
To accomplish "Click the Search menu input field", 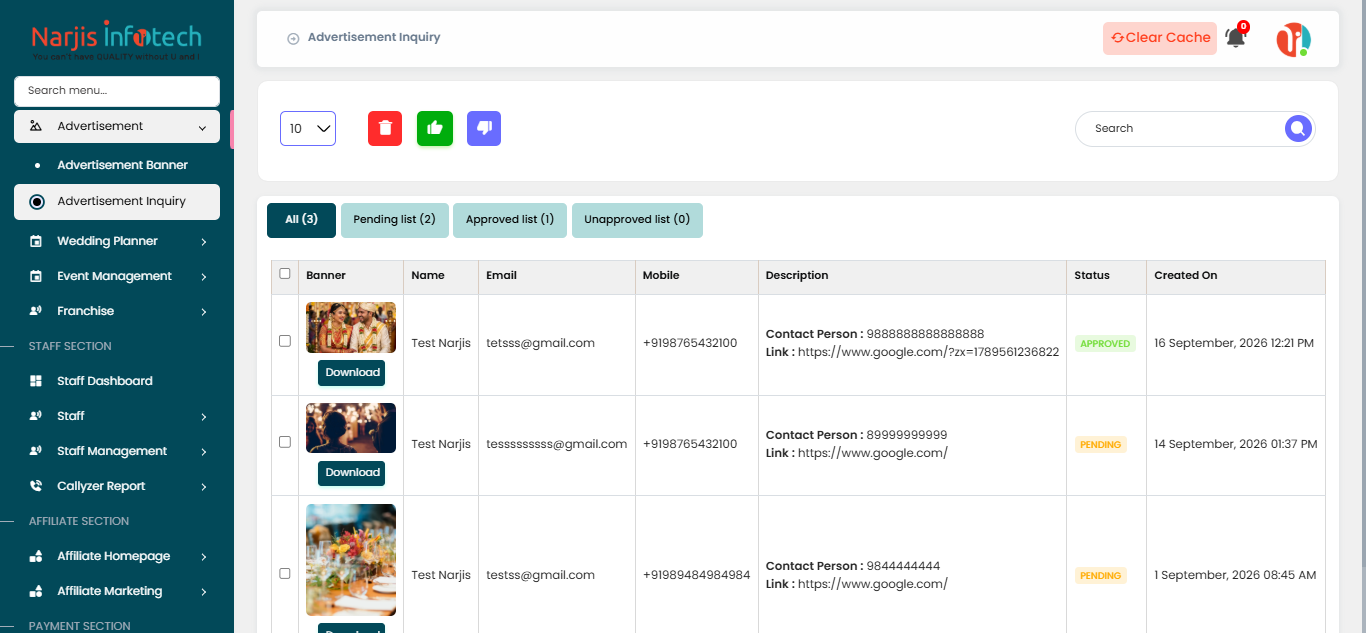I will [117, 91].
